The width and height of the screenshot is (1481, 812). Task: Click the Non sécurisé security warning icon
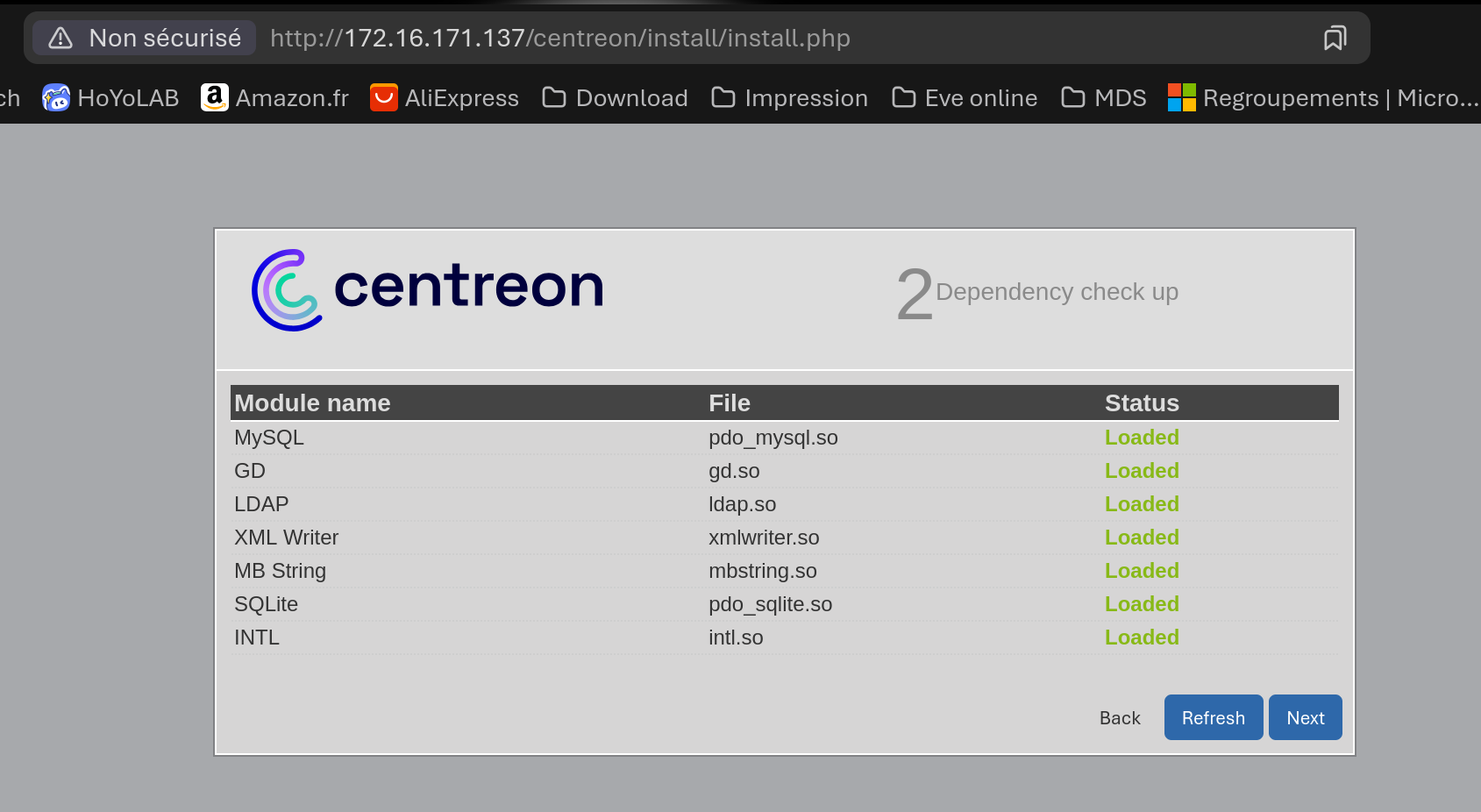coord(61,38)
